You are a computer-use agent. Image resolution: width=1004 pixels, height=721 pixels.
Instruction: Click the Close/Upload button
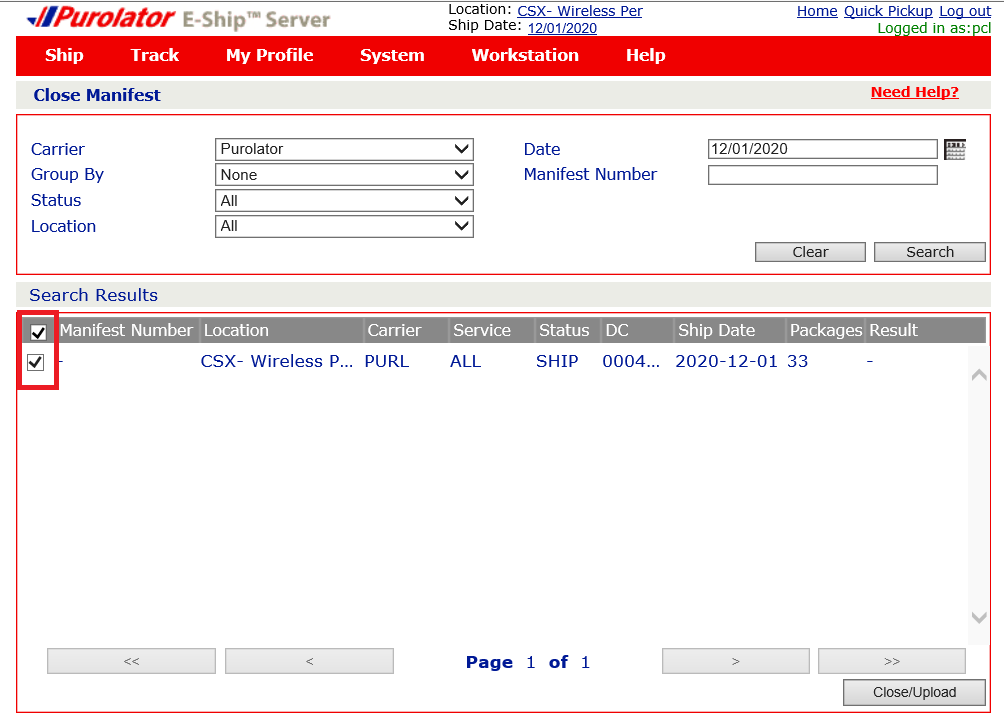point(914,692)
